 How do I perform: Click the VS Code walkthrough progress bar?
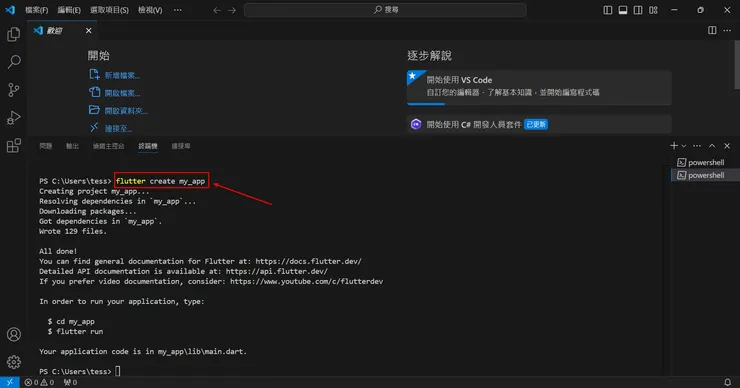tap(426, 104)
